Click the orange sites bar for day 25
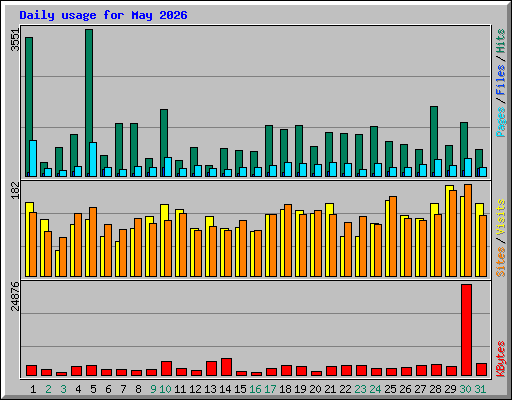This screenshot has height=400, width=512. (393, 236)
